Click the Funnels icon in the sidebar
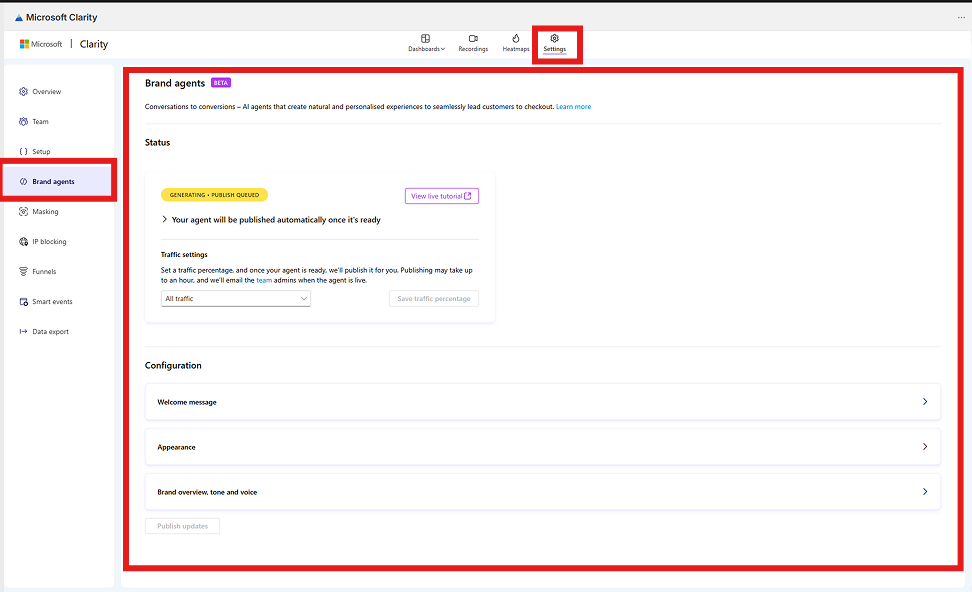This screenshot has height=592, width=972. (x=24, y=272)
